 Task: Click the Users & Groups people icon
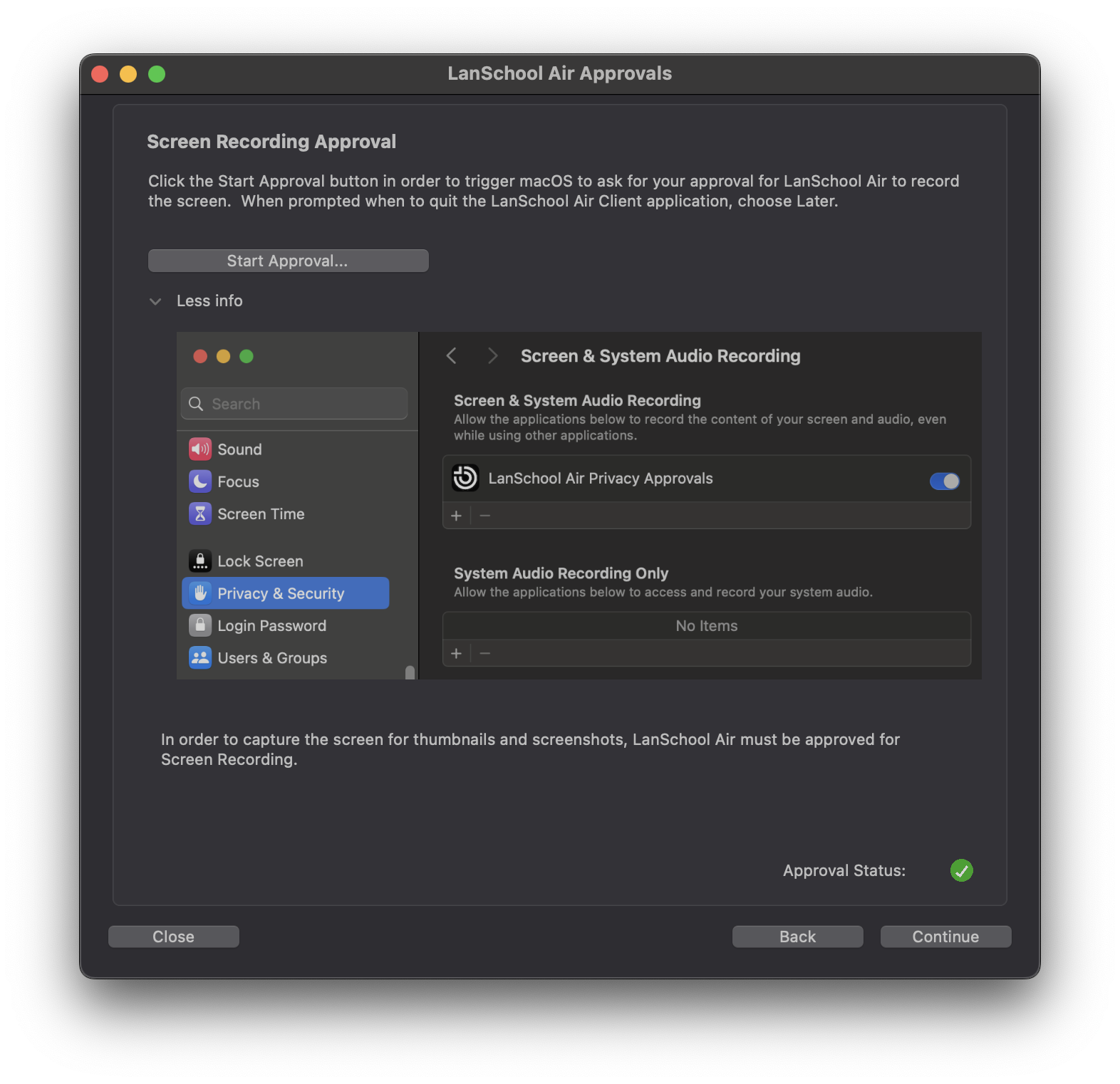point(200,657)
